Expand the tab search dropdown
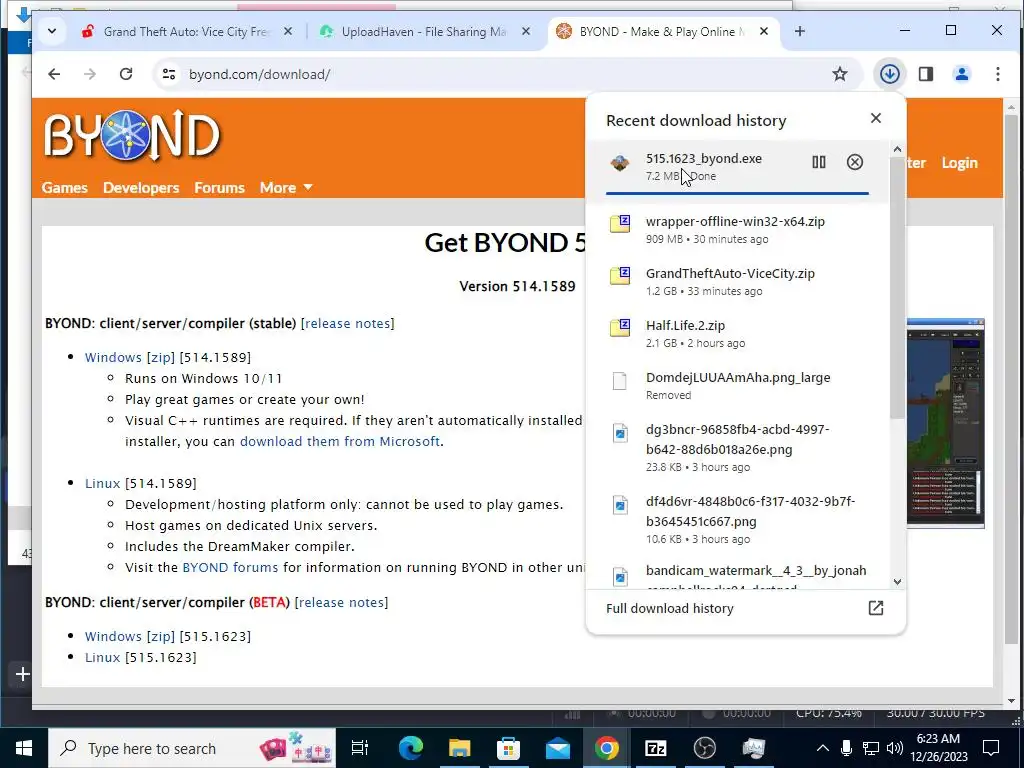 [x=52, y=31]
